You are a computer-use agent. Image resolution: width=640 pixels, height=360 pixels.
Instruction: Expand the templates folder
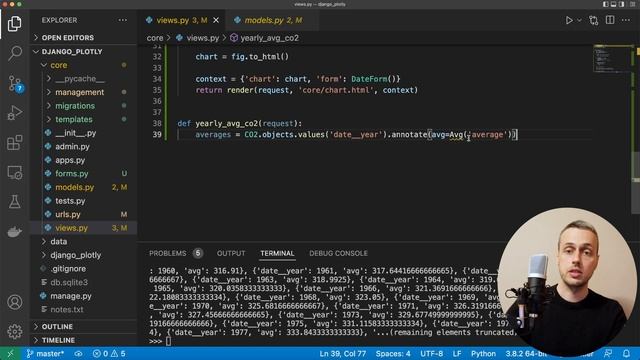coord(84,119)
